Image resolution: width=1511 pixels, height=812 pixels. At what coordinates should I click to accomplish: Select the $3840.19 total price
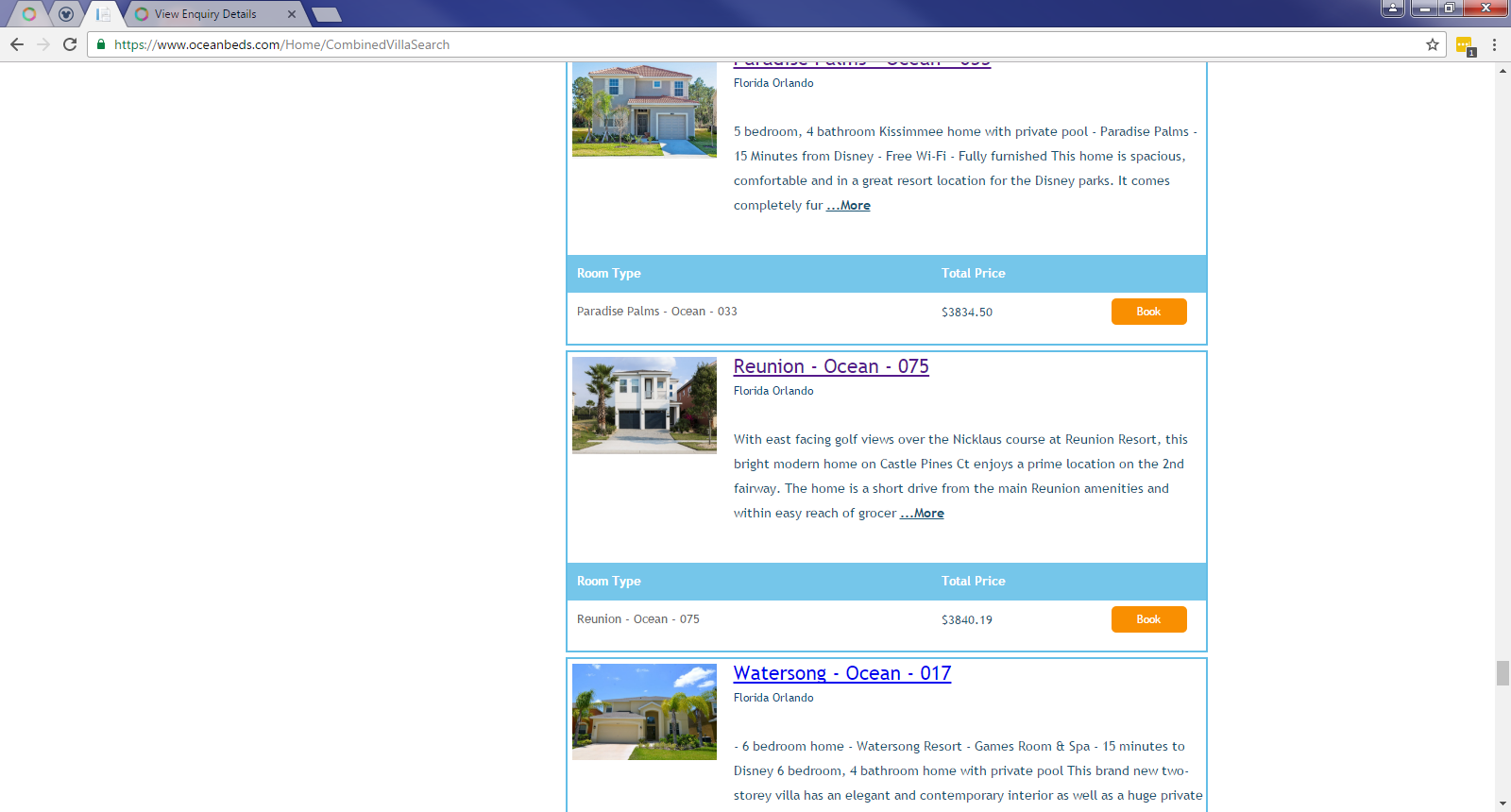coord(967,620)
